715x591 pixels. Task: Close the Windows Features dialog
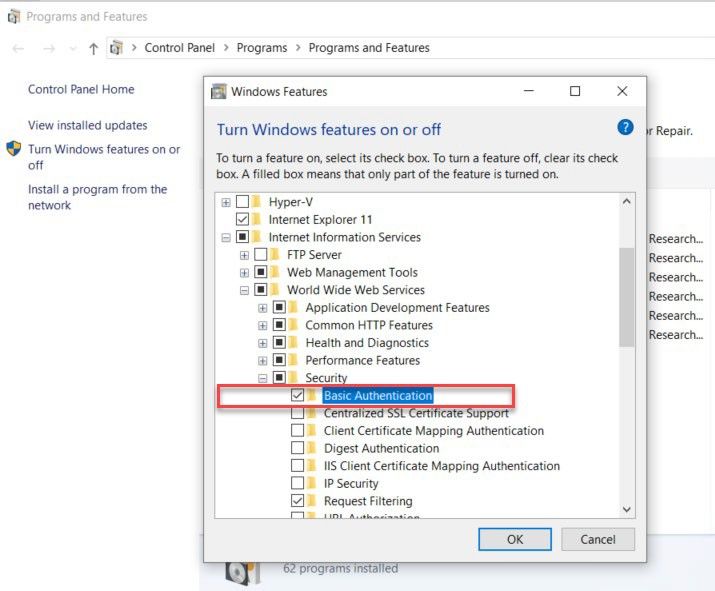pyautogui.click(x=622, y=91)
